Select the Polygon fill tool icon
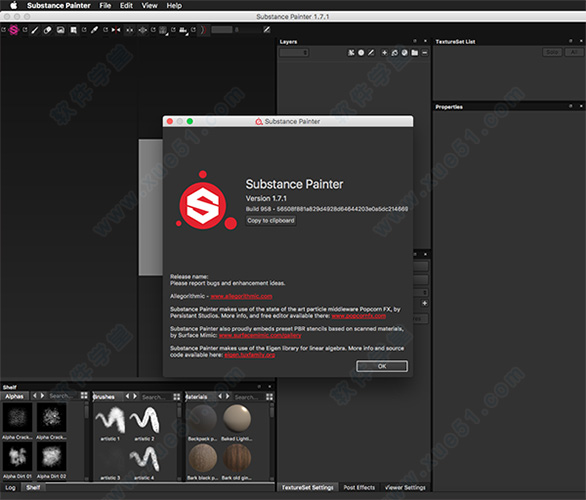The width and height of the screenshot is (586, 500). pos(74,30)
